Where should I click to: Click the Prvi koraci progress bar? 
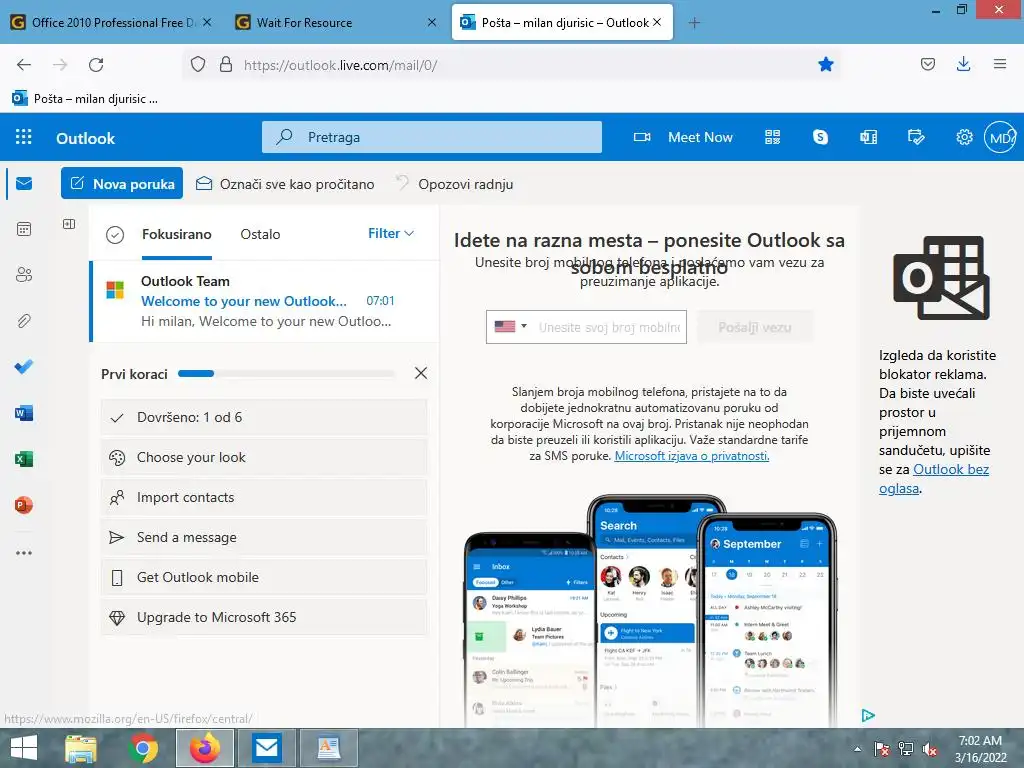[286, 374]
